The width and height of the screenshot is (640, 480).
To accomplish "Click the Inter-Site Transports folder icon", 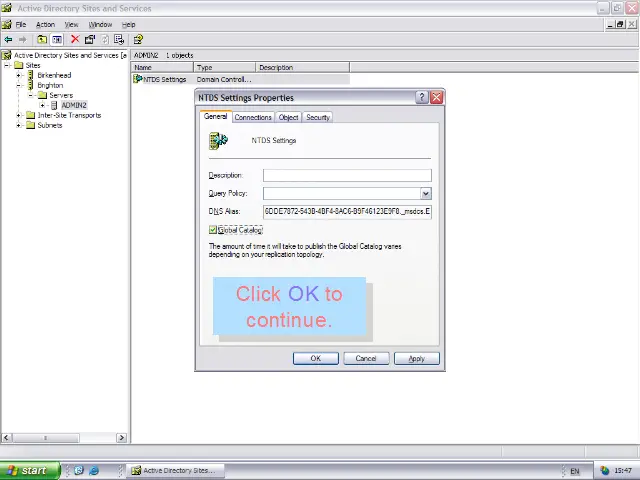I will [x=31, y=115].
